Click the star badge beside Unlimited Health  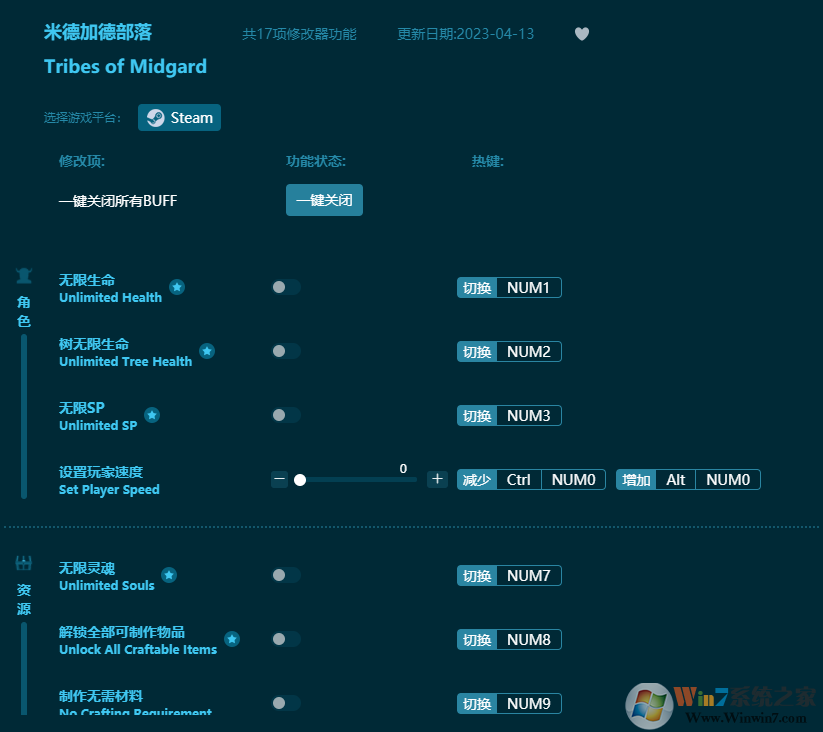(177, 287)
